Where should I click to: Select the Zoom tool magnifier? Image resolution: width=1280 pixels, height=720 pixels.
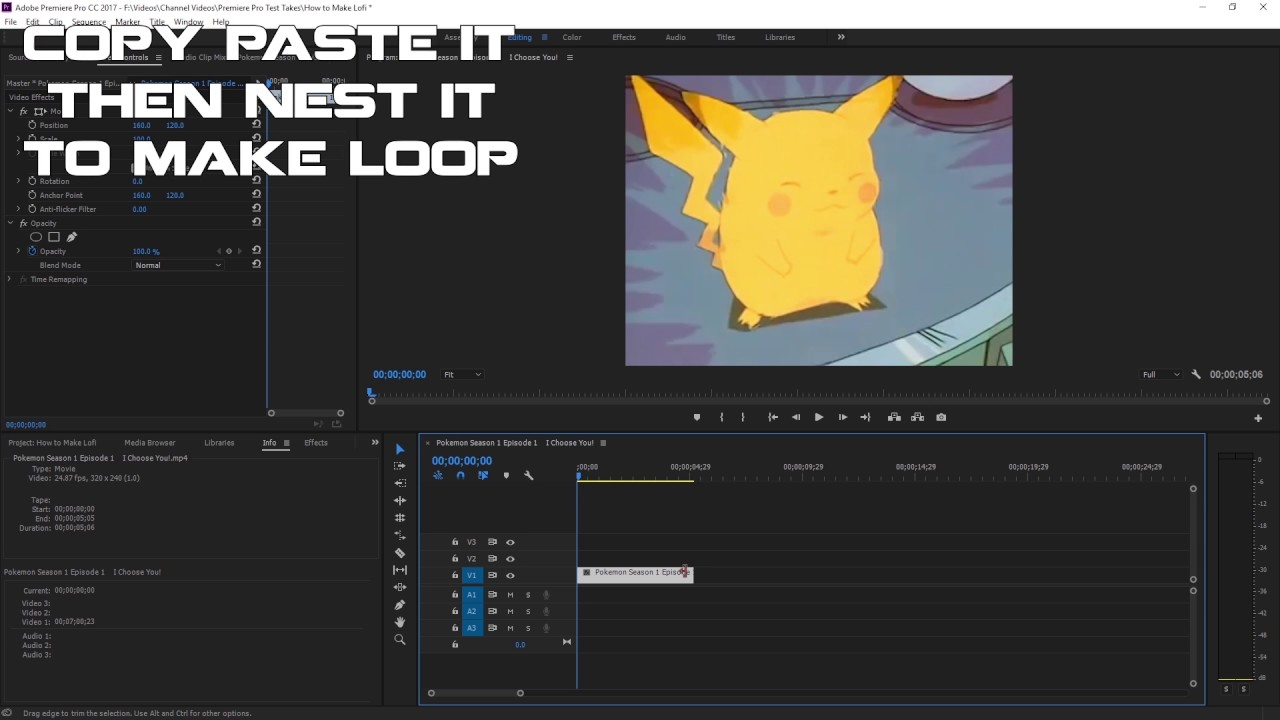point(400,639)
